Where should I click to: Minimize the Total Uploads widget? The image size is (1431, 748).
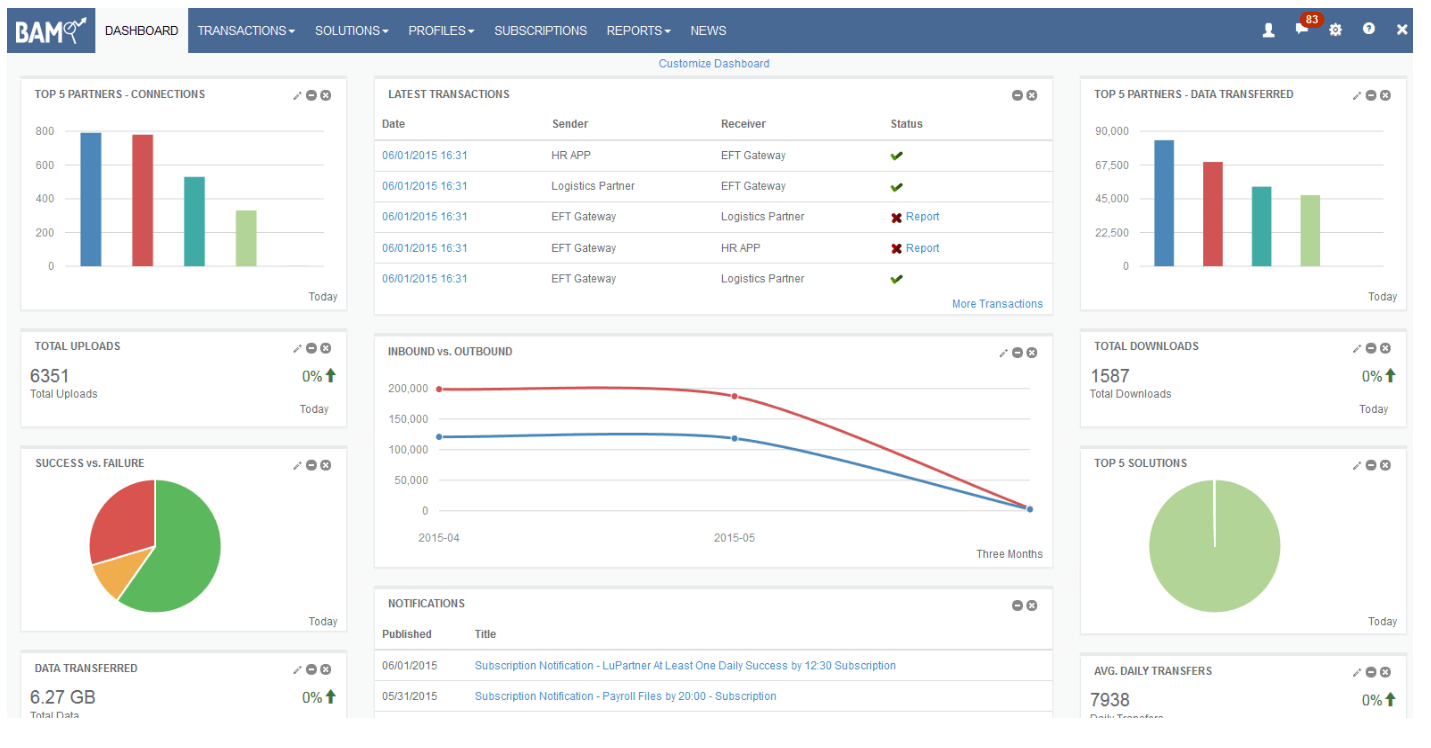[x=311, y=348]
